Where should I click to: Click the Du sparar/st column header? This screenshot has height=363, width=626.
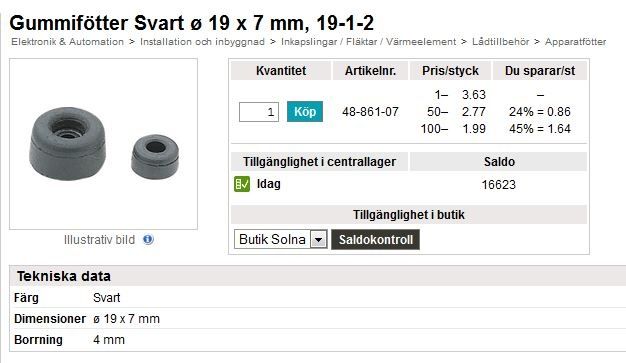click(540, 71)
